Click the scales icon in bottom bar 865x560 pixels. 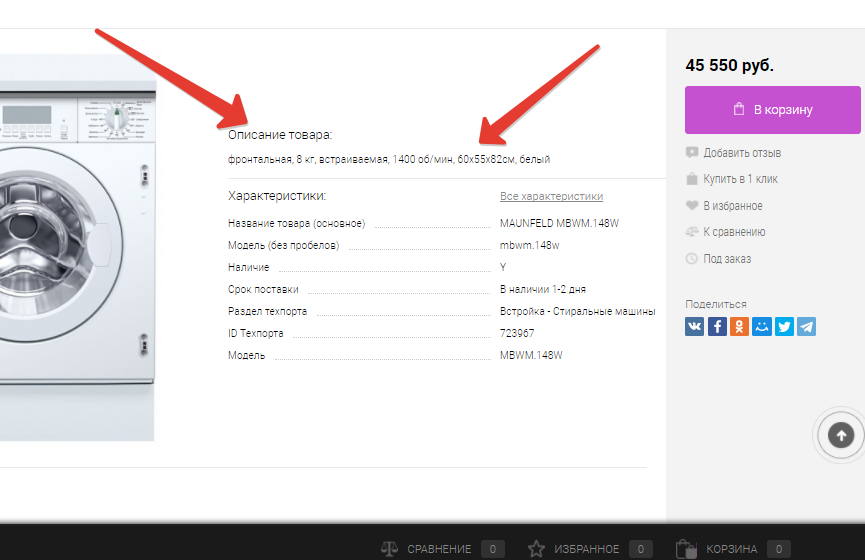(389, 548)
